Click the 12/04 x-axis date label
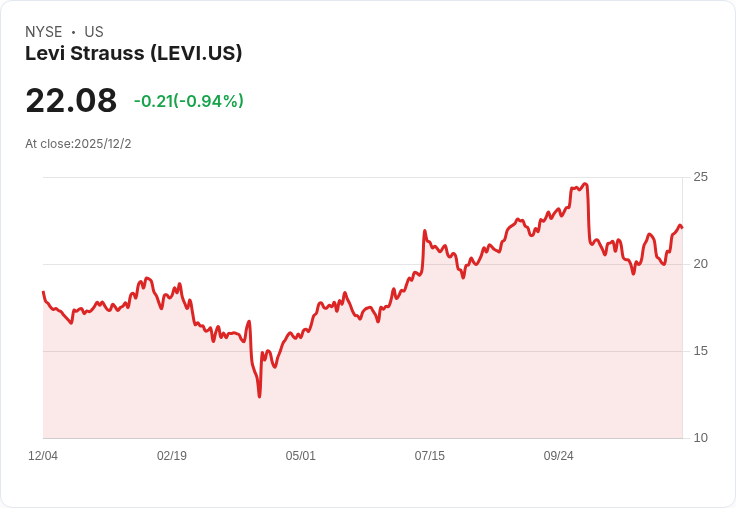Viewport: 736px width, 508px height. click(x=43, y=455)
